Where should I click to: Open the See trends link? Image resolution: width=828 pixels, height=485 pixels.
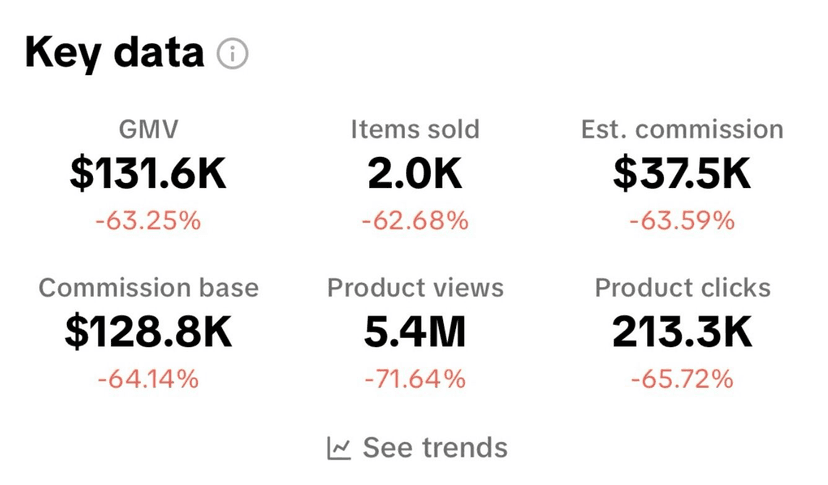434,448
